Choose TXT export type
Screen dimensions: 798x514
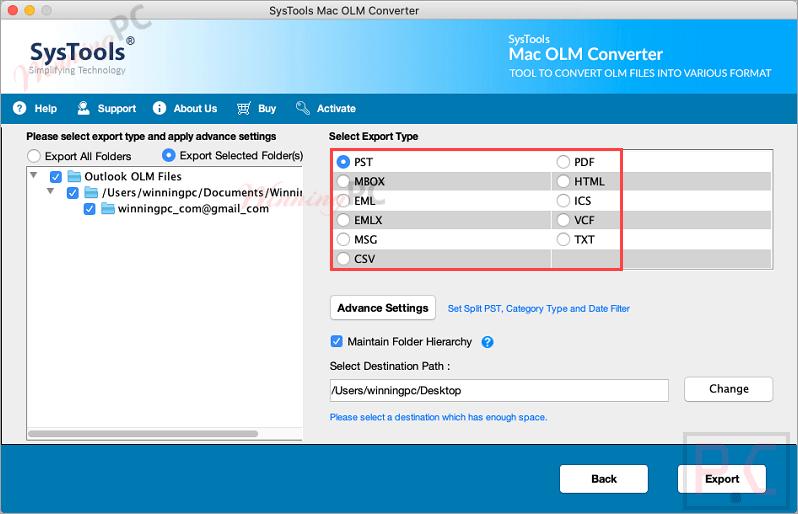tap(563, 239)
